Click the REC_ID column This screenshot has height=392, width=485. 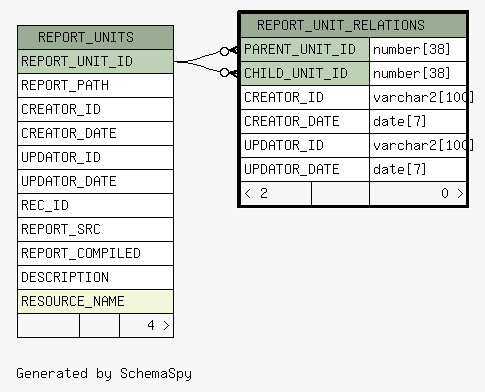95,205
